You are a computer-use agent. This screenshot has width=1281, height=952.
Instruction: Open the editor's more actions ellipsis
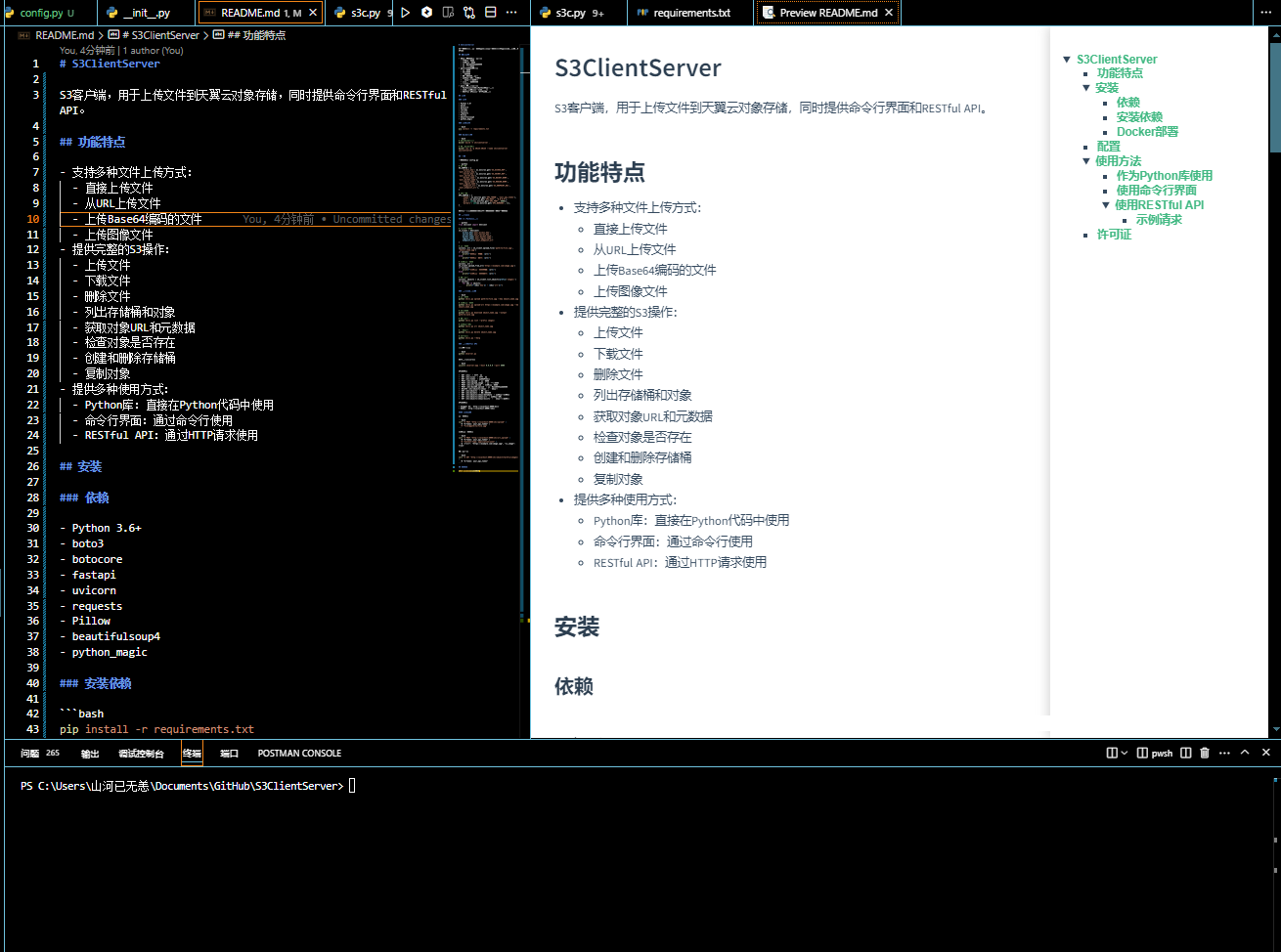(x=511, y=13)
